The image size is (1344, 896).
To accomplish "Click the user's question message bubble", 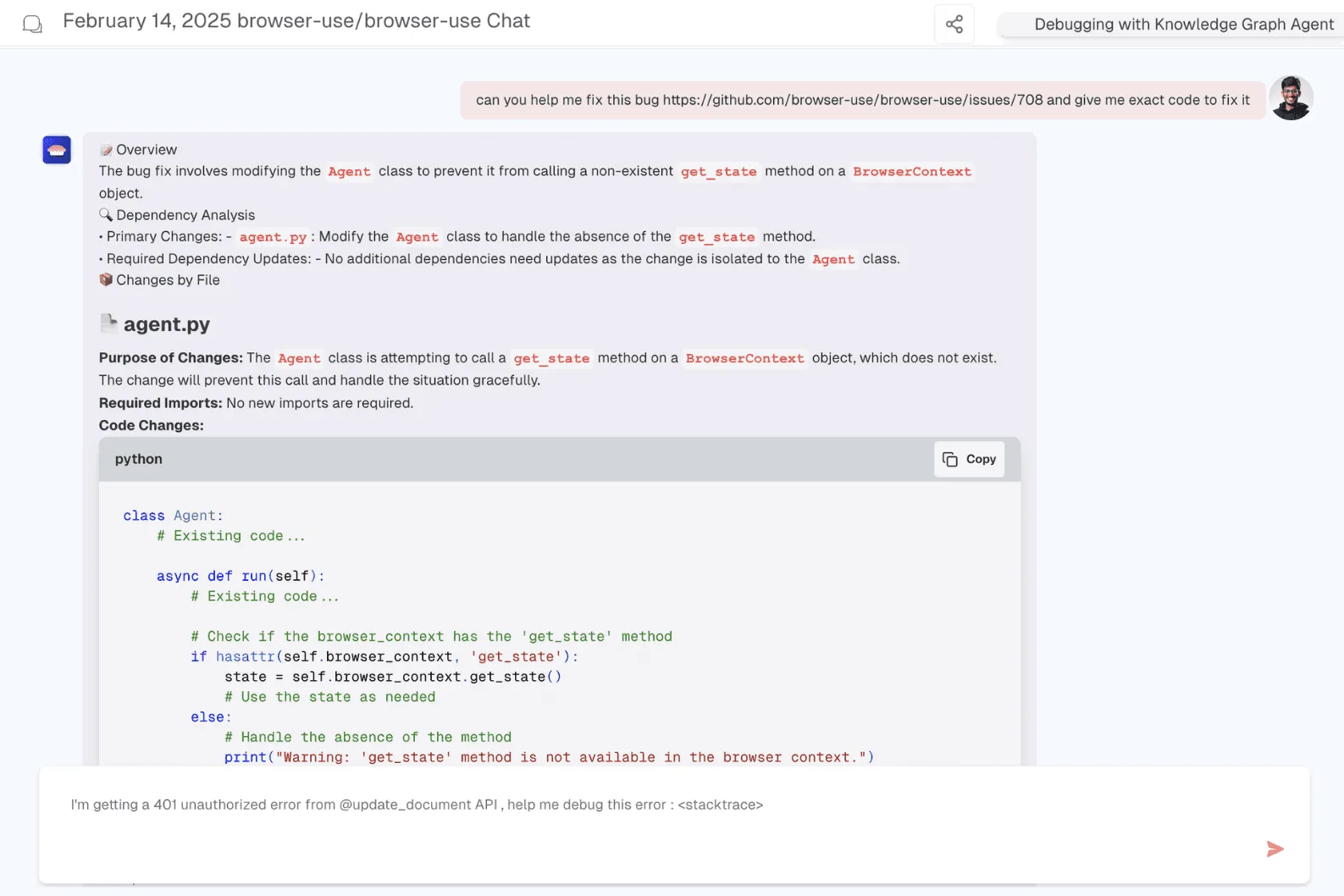I will point(862,100).
